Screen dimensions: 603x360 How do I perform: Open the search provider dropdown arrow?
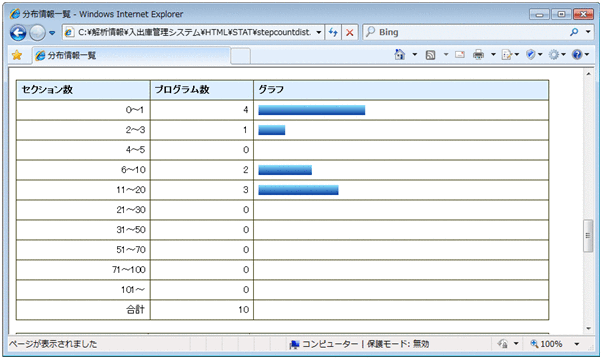click(588, 32)
